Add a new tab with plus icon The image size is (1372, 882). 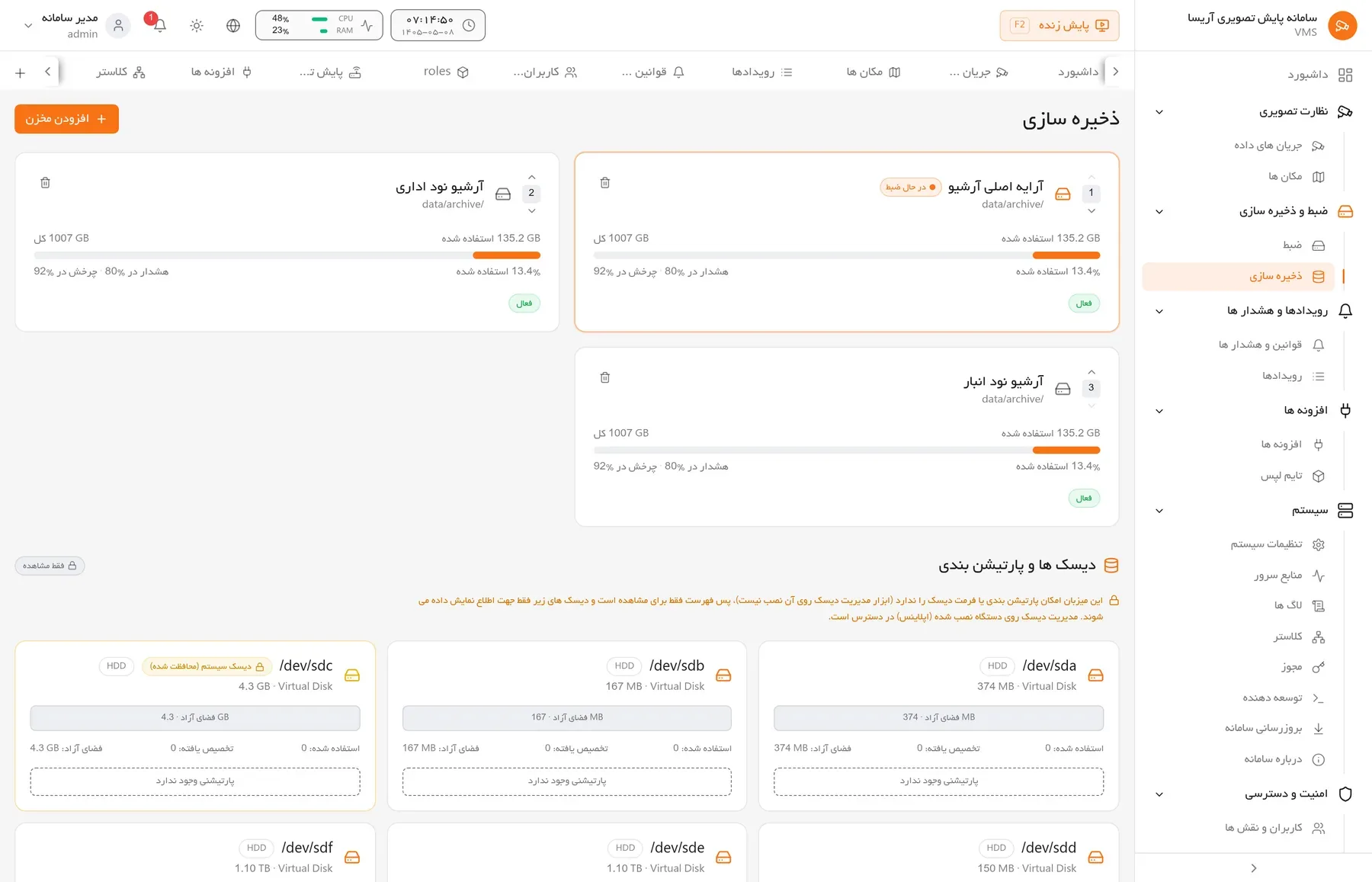[21, 72]
